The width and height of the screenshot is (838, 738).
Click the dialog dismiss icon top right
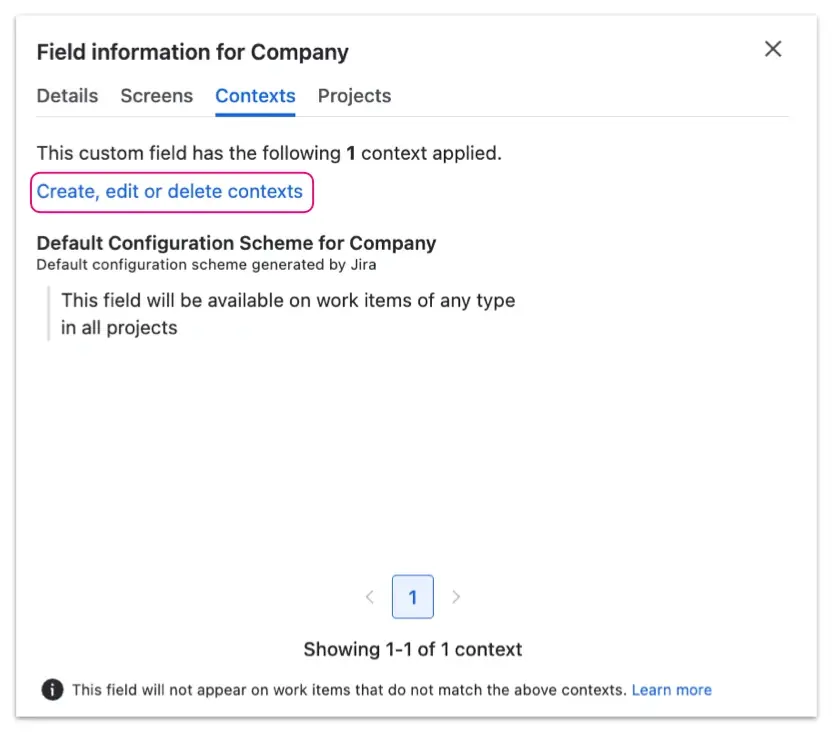coord(772,48)
